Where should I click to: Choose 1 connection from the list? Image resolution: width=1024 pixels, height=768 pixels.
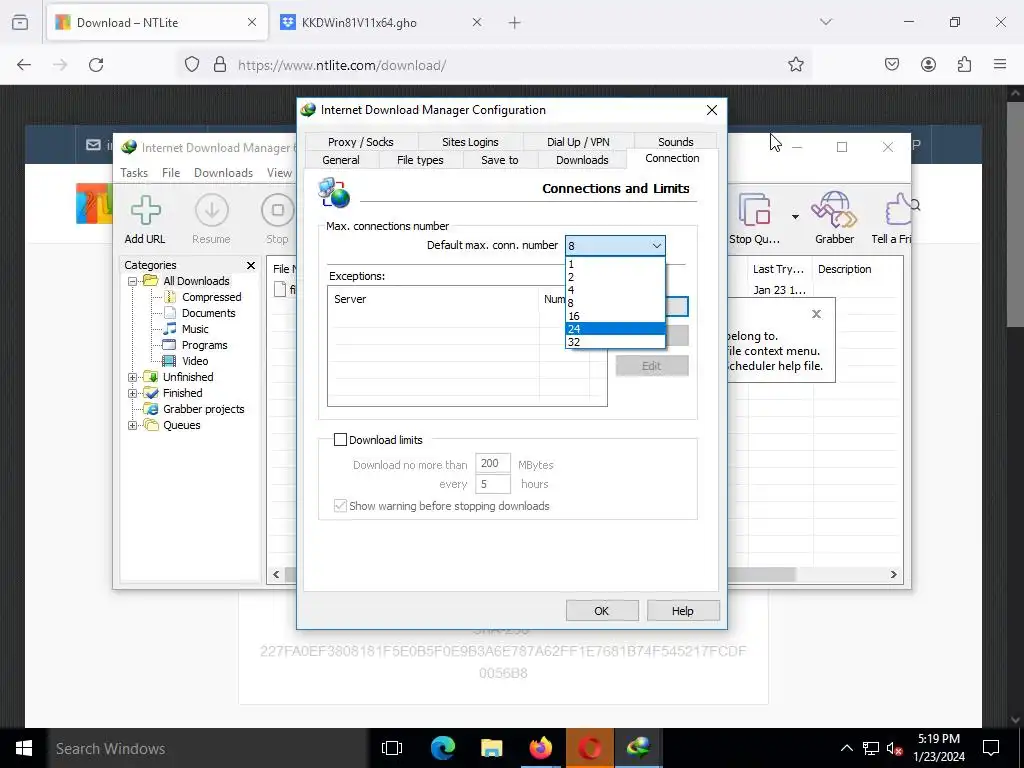[615, 264]
